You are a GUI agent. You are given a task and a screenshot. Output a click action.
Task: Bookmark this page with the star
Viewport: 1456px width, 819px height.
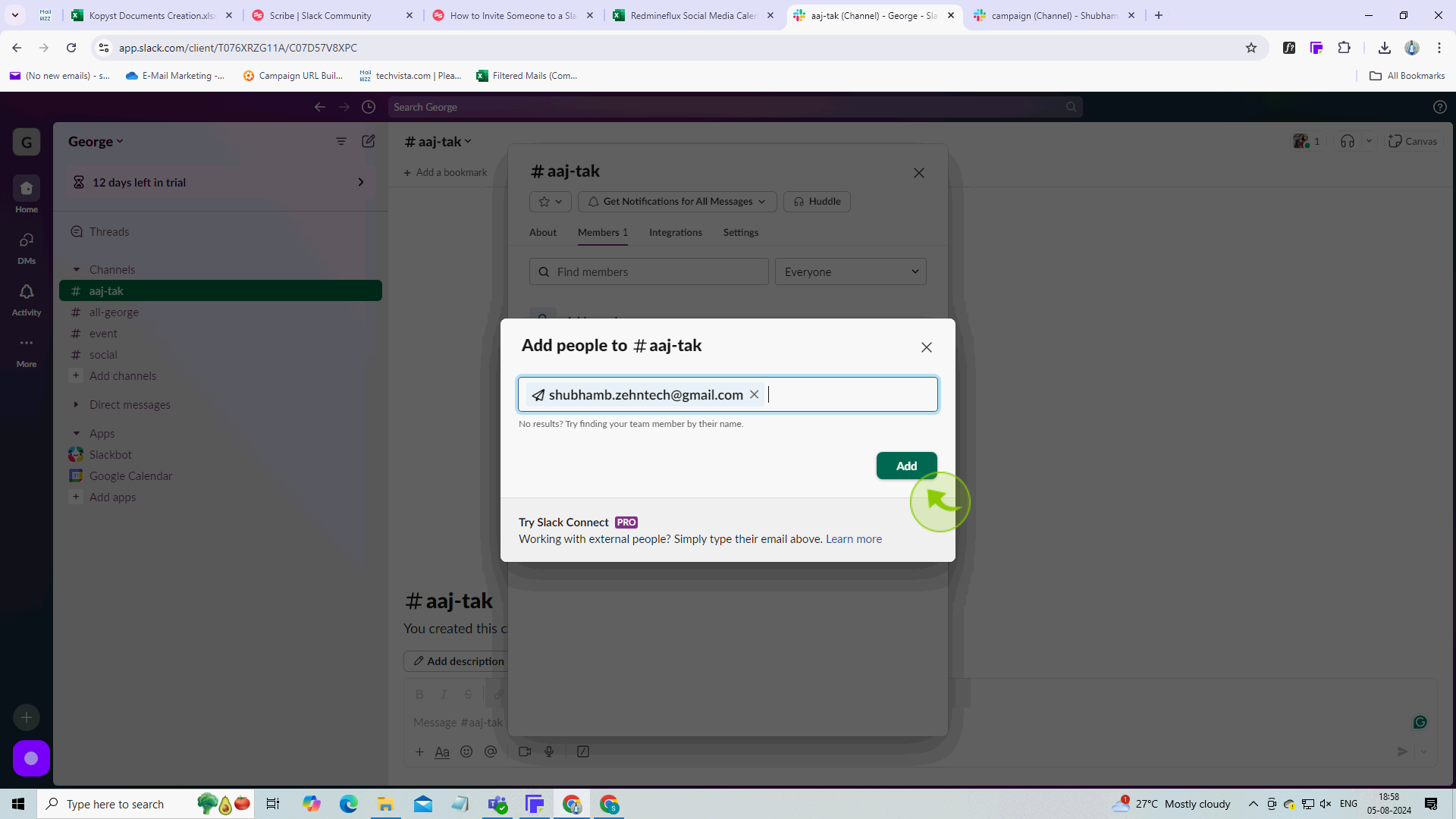1251,48
